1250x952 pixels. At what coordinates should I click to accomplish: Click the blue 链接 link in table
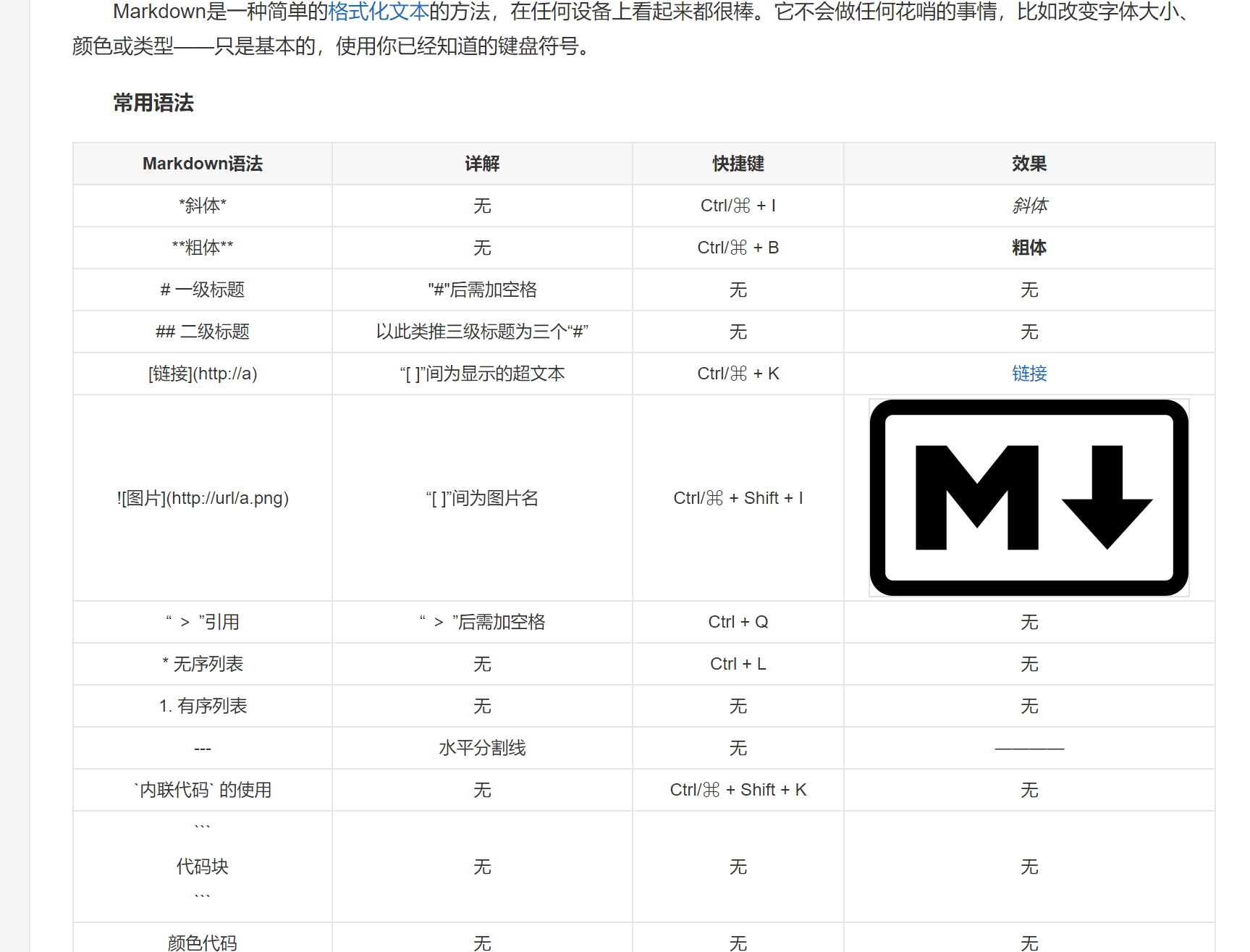[x=1029, y=374]
